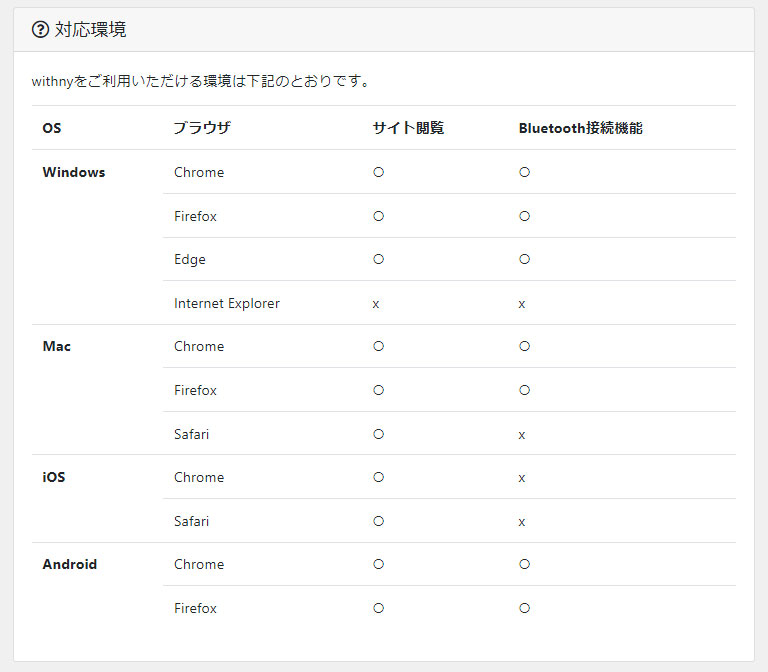Click iOS Chrome Bluetooth x mark

click(522, 478)
